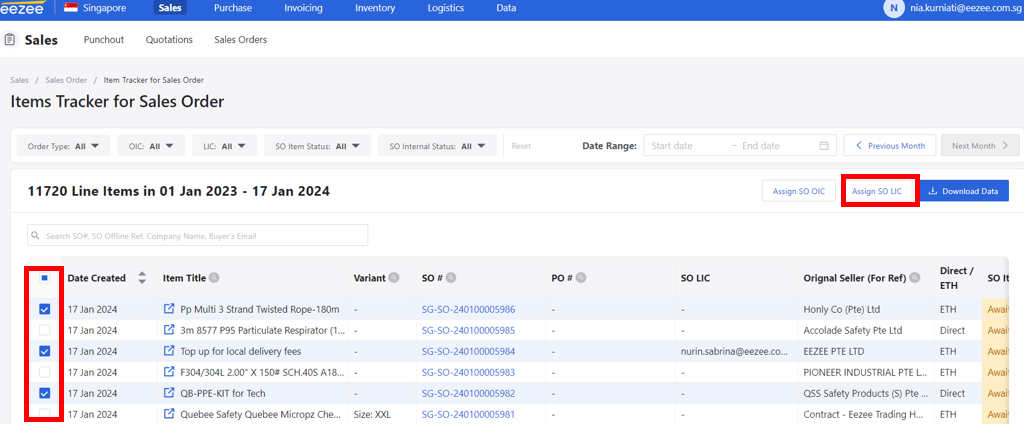The width and height of the screenshot is (1024, 424).
Task: Toggle the select-all header checkbox
Action: pyautogui.click(x=44, y=278)
